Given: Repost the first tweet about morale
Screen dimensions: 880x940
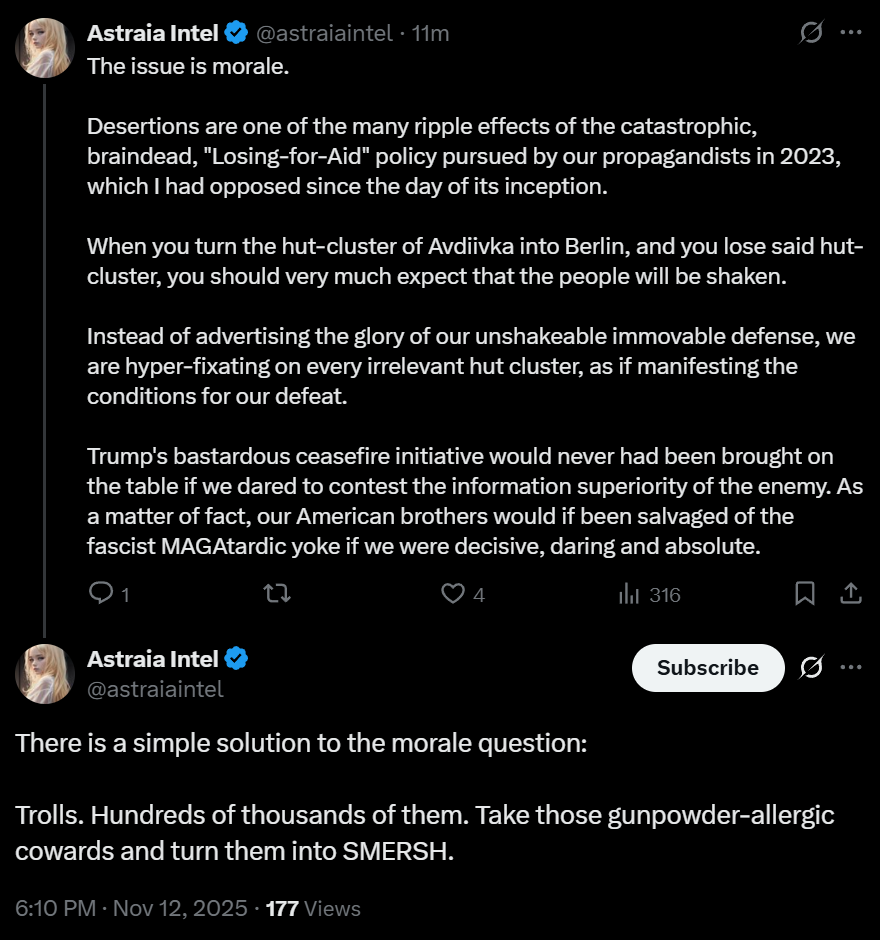Looking at the screenshot, I should coord(276,594).
